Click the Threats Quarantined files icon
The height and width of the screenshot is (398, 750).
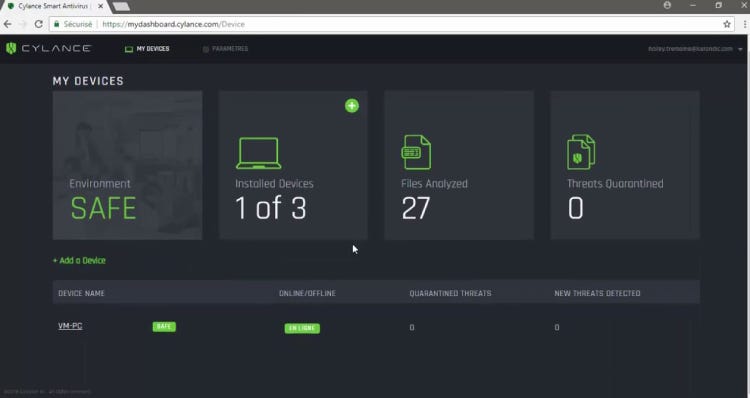581,152
